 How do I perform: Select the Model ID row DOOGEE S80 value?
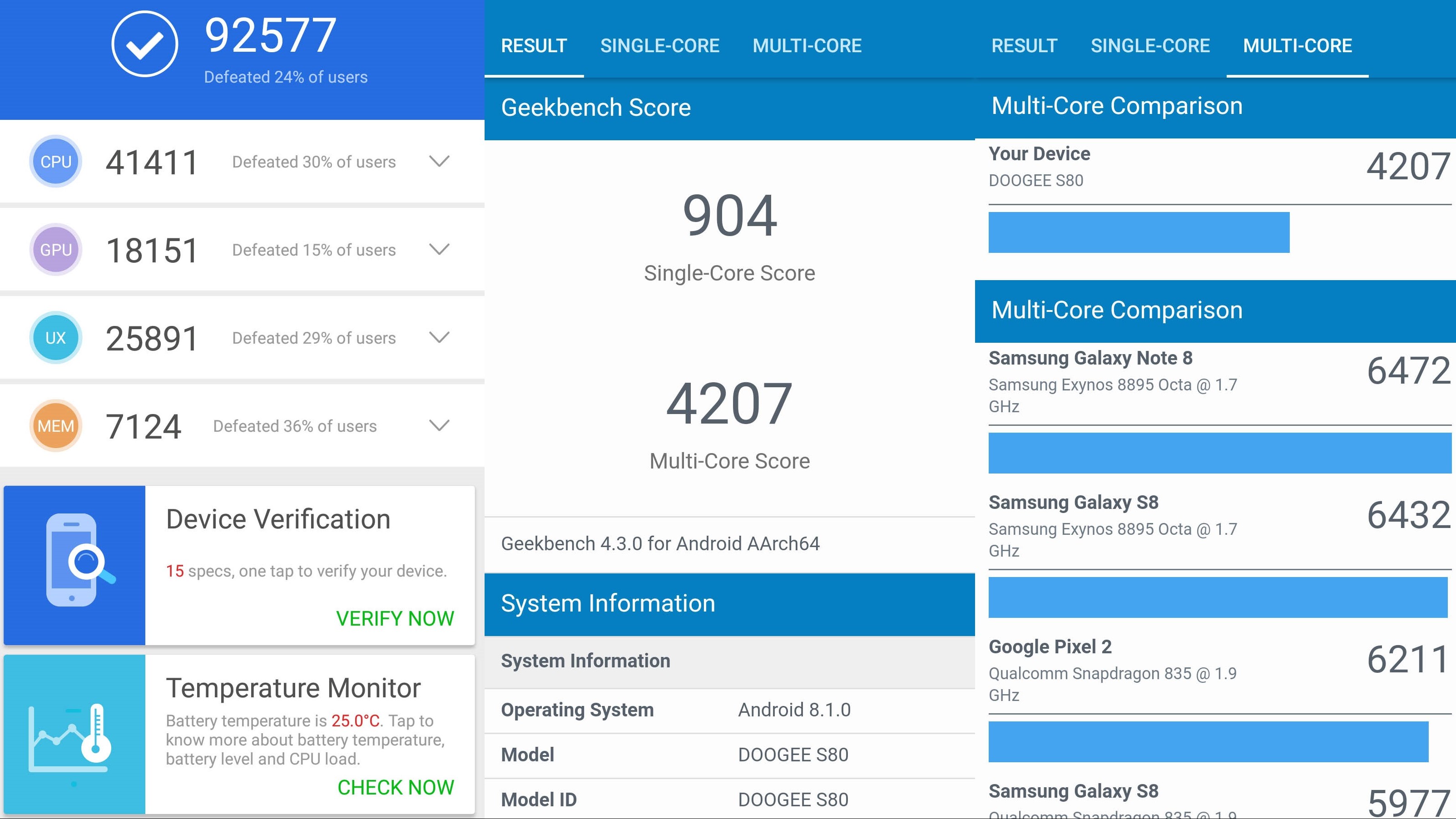click(x=793, y=800)
